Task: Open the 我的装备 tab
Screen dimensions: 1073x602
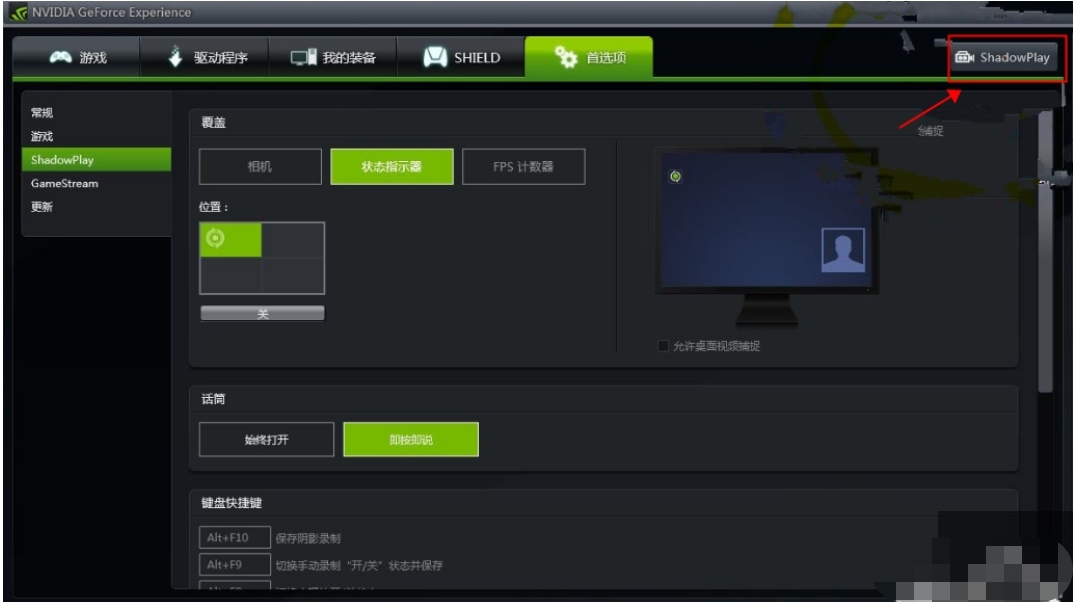Action: pos(333,57)
